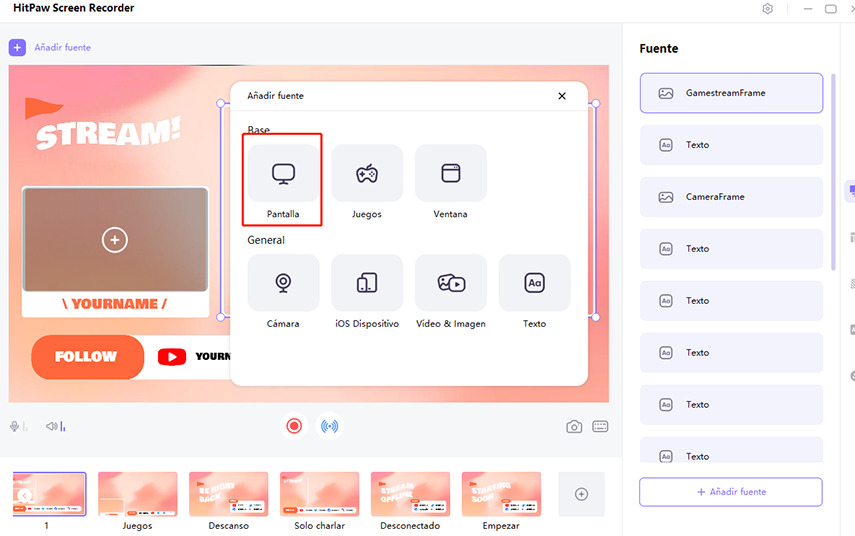Start live streaming with broadcast icon
The width and height of the screenshot is (855, 536).
pyautogui.click(x=329, y=426)
